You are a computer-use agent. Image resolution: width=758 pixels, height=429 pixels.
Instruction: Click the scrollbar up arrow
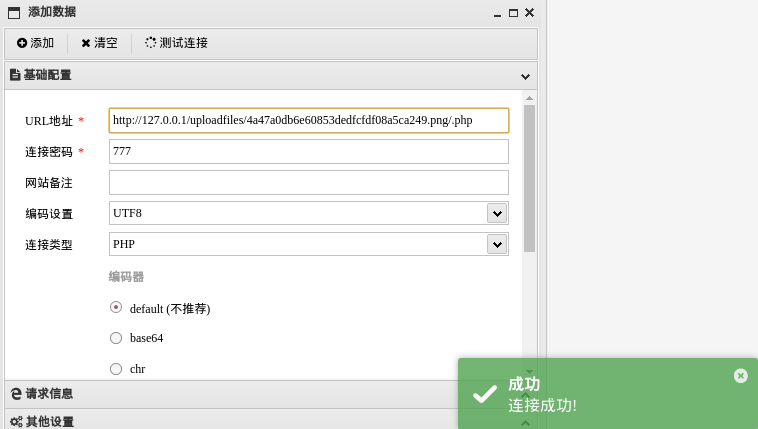529,98
